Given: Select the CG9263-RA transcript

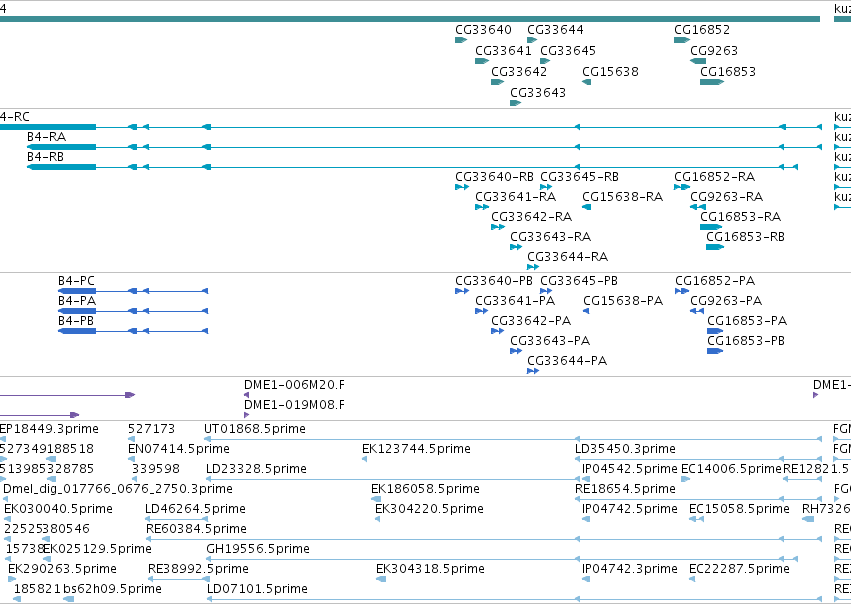Looking at the screenshot, I should [698, 207].
